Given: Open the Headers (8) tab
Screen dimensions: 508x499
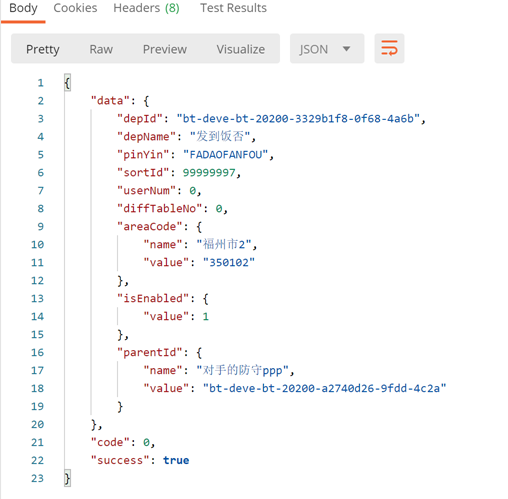Looking at the screenshot, I should click(146, 8).
